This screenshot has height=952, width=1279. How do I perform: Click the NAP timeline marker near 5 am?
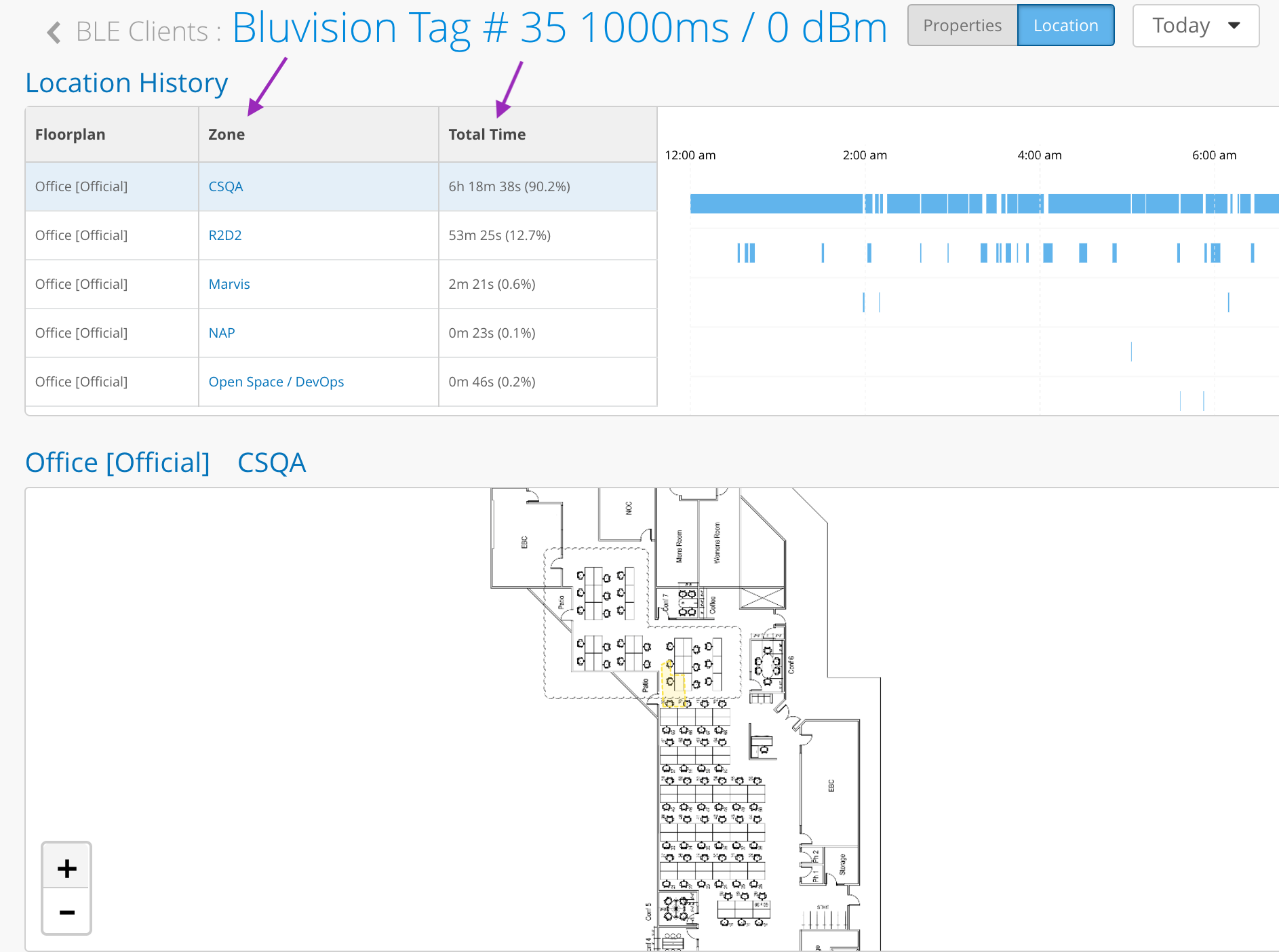pyautogui.click(x=1131, y=351)
